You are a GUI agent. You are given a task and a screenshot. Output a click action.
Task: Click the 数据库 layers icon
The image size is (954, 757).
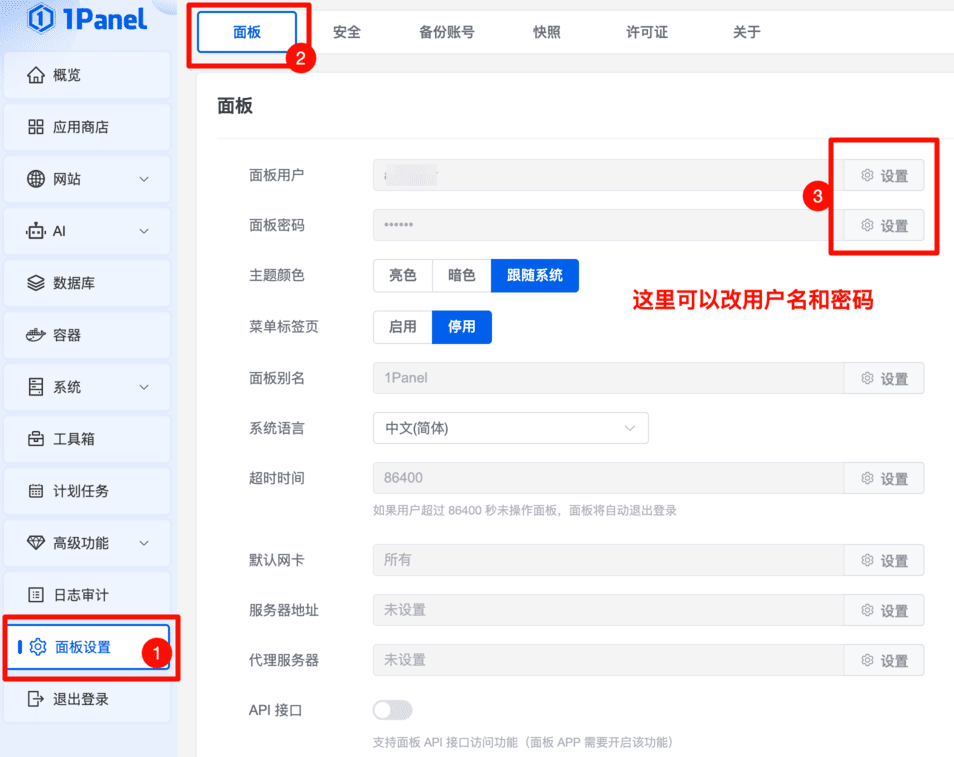[36, 283]
